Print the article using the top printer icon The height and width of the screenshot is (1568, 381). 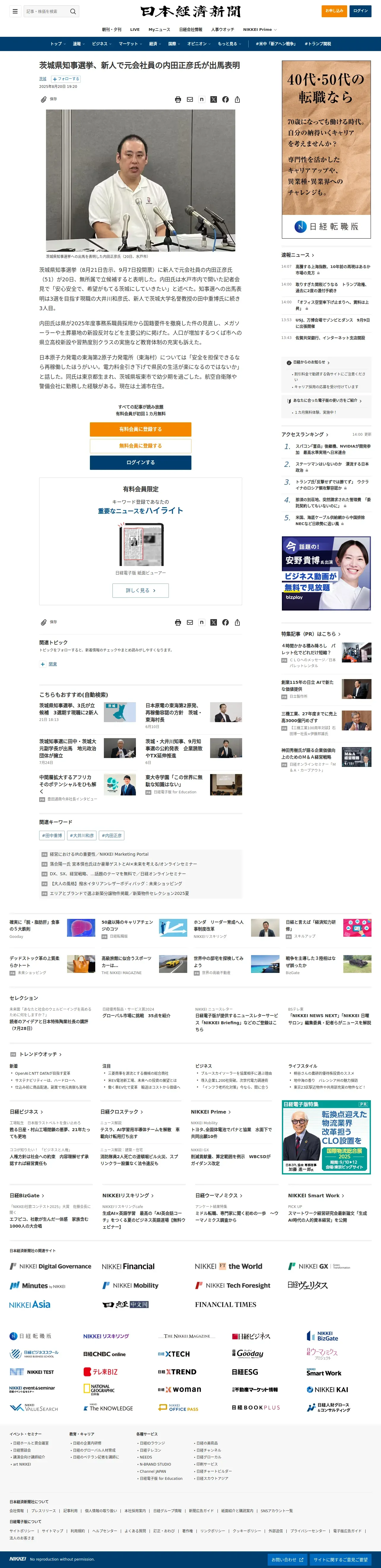[x=178, y=99]
